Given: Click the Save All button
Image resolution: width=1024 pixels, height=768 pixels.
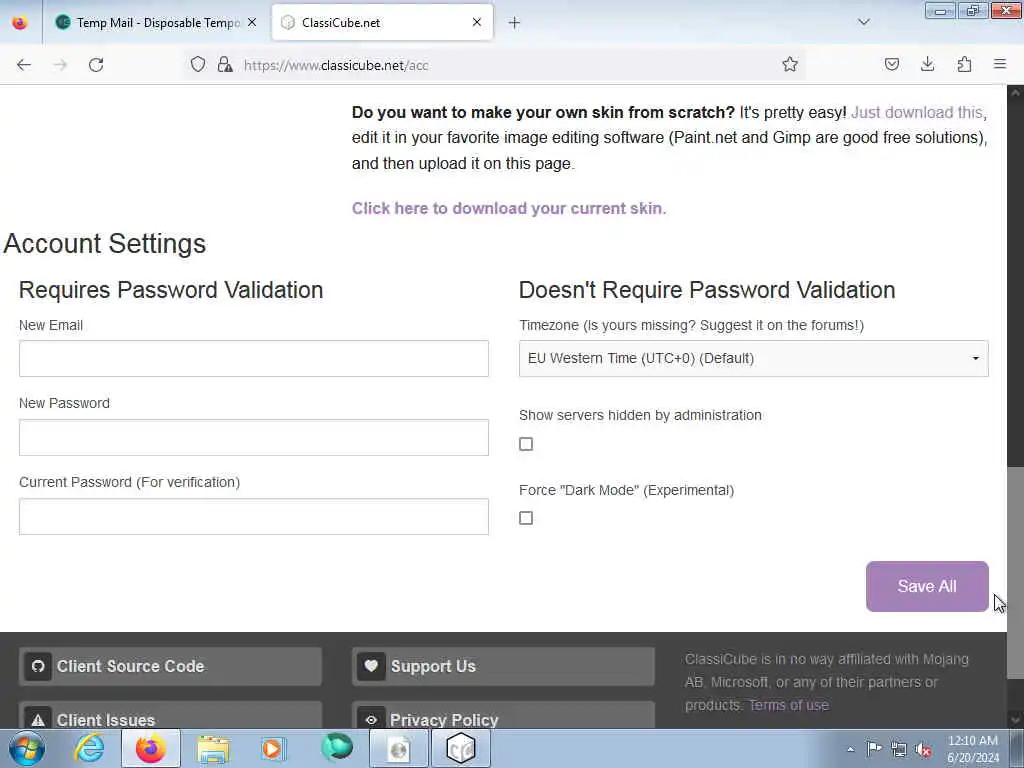Looking at the screenshot, I should tap(927, 586).
